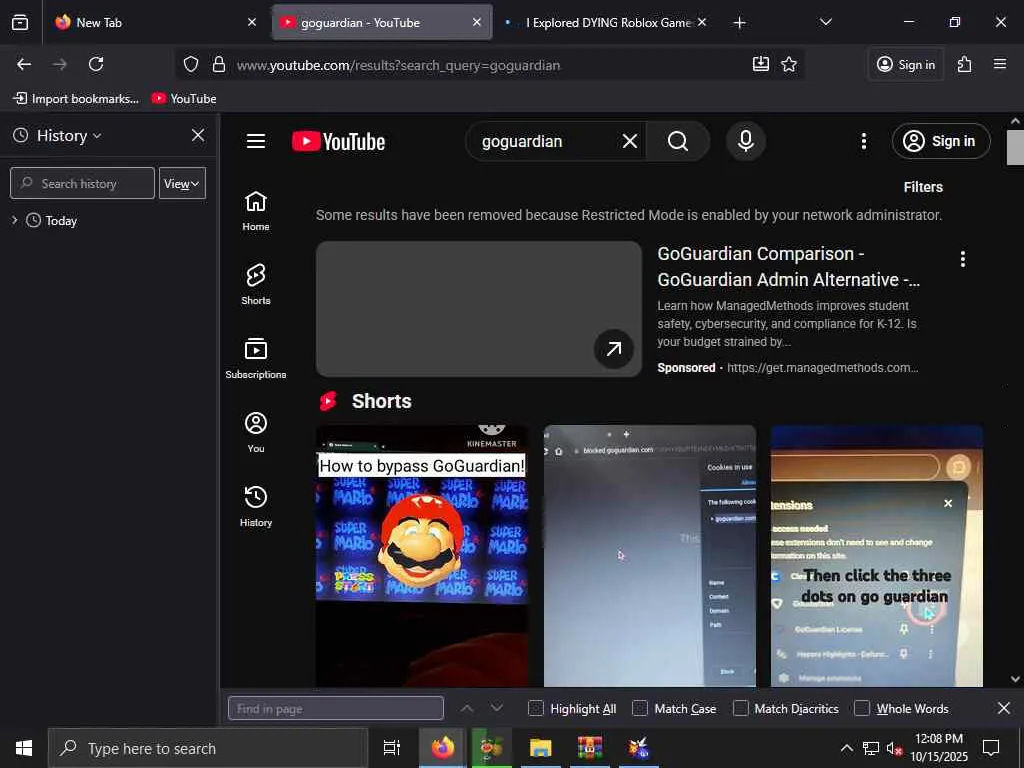
Task: Bookmark this page with star icon
Action: (789, 64)
